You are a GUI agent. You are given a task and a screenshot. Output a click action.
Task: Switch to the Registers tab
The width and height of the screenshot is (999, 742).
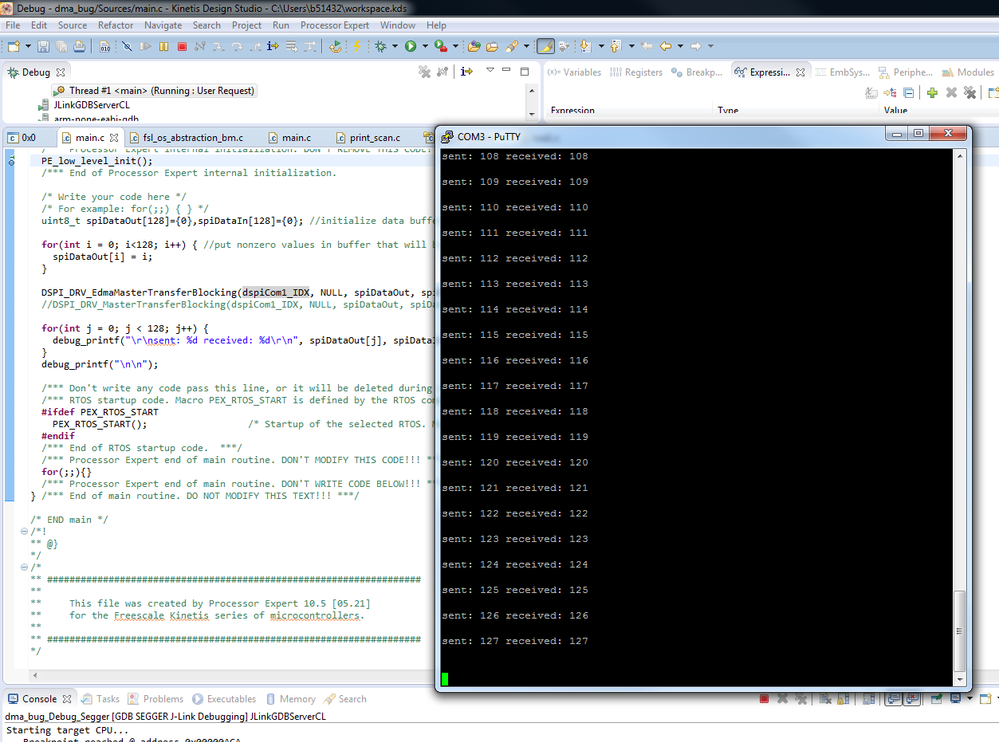[636, 73]
